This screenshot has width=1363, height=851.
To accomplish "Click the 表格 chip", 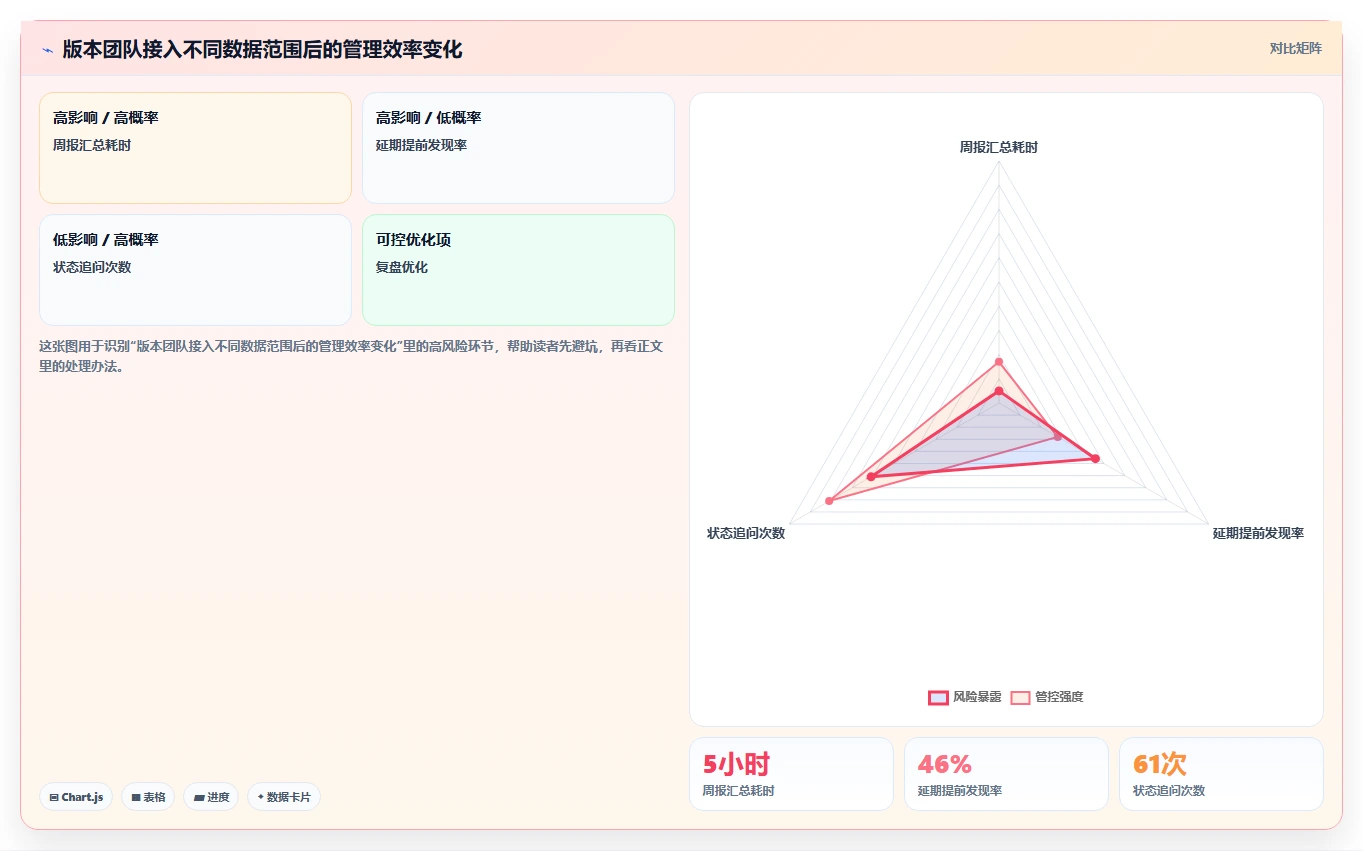I will pyautogui.click(x=148, y=797).
